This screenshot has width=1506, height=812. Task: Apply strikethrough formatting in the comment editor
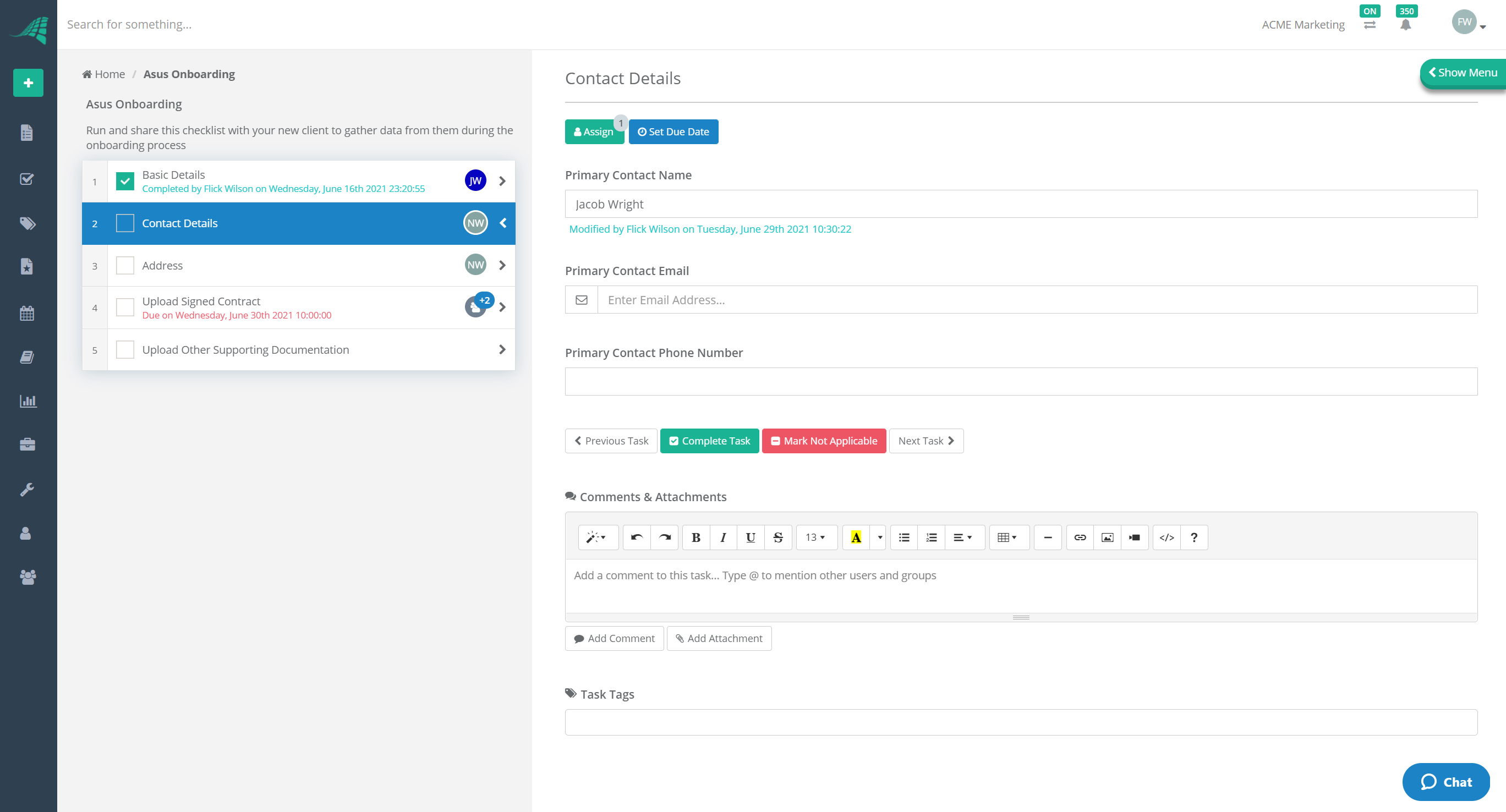[778, 537]
